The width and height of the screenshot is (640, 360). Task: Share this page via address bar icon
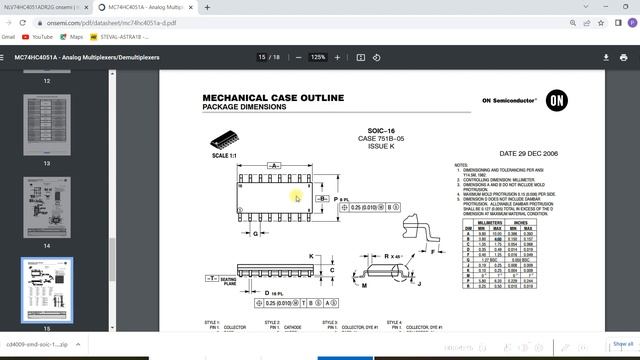pos(587,23)
